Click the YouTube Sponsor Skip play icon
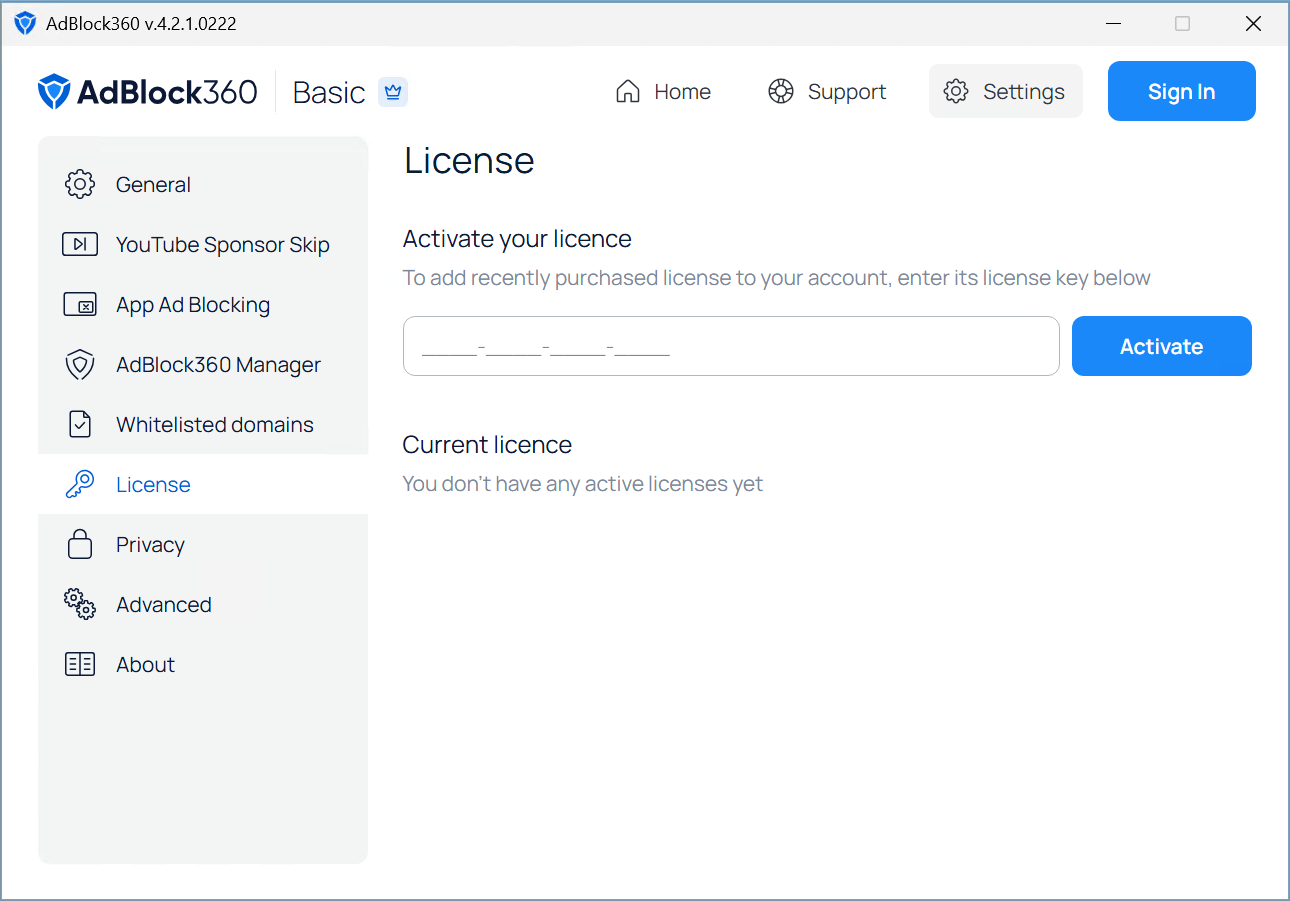The height and width of the screenshot is (901, 1290). click(80, 244)
